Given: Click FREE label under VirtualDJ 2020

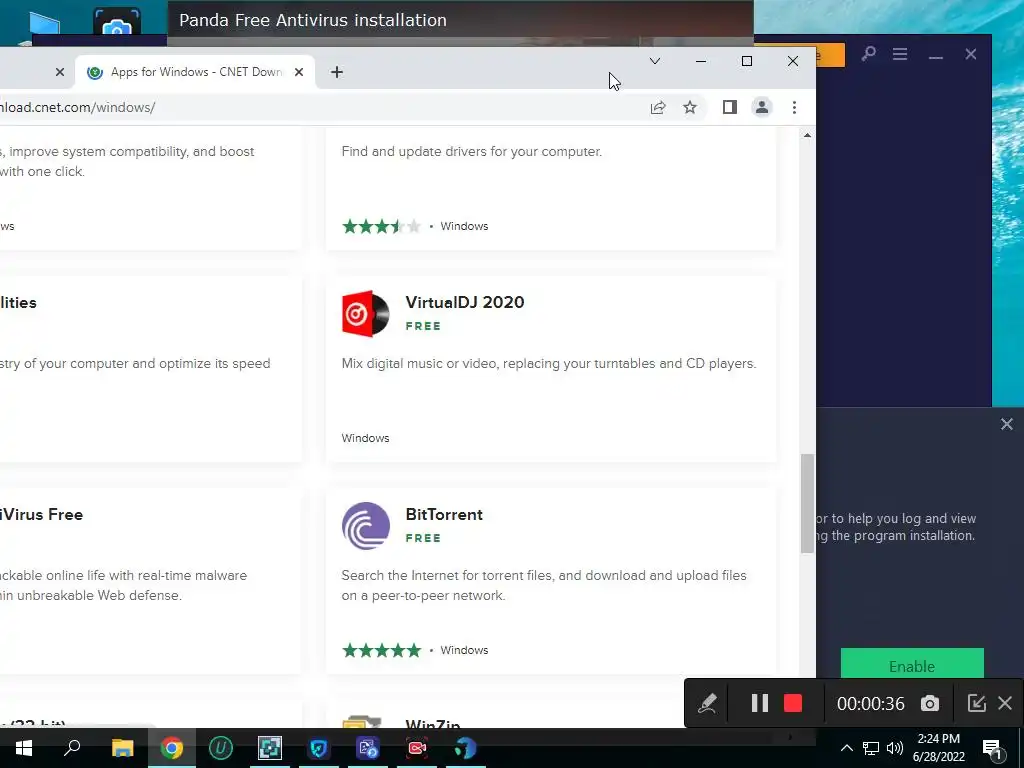Looking at the screenshot, I should point(423,326).
